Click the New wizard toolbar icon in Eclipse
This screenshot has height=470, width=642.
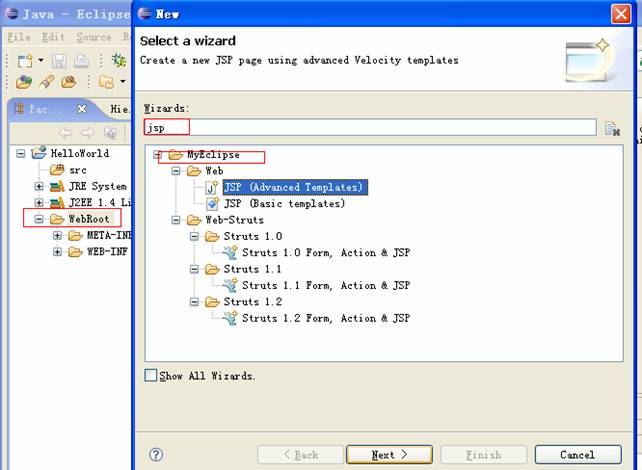click(25, 61)
